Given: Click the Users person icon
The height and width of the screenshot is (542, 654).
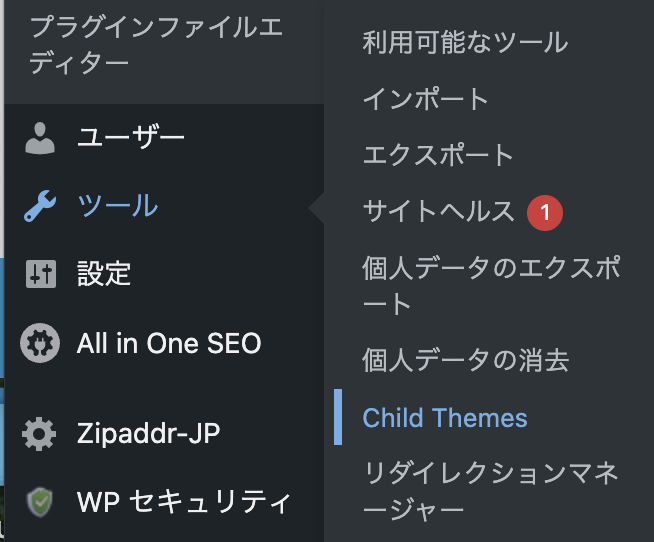Looking at the screenshot, I should (40, 137).
